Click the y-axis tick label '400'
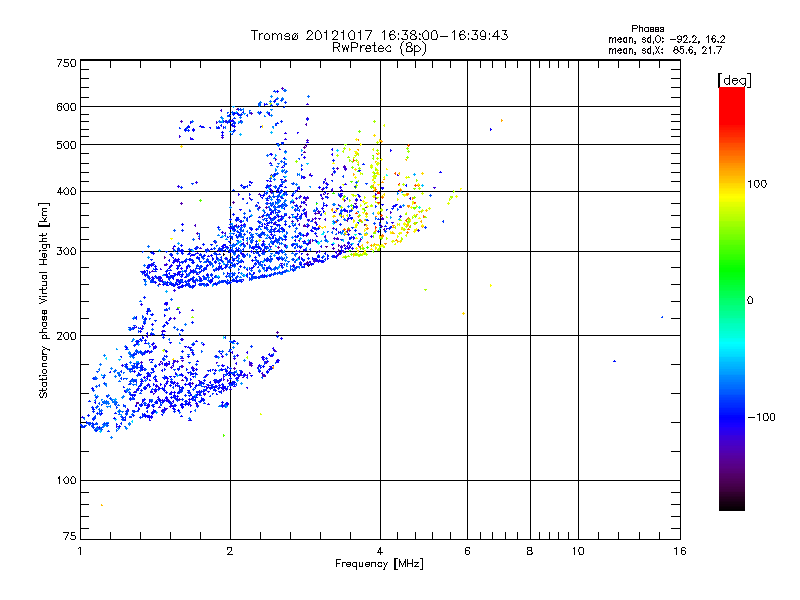The image size is (800, 600). 66,191
